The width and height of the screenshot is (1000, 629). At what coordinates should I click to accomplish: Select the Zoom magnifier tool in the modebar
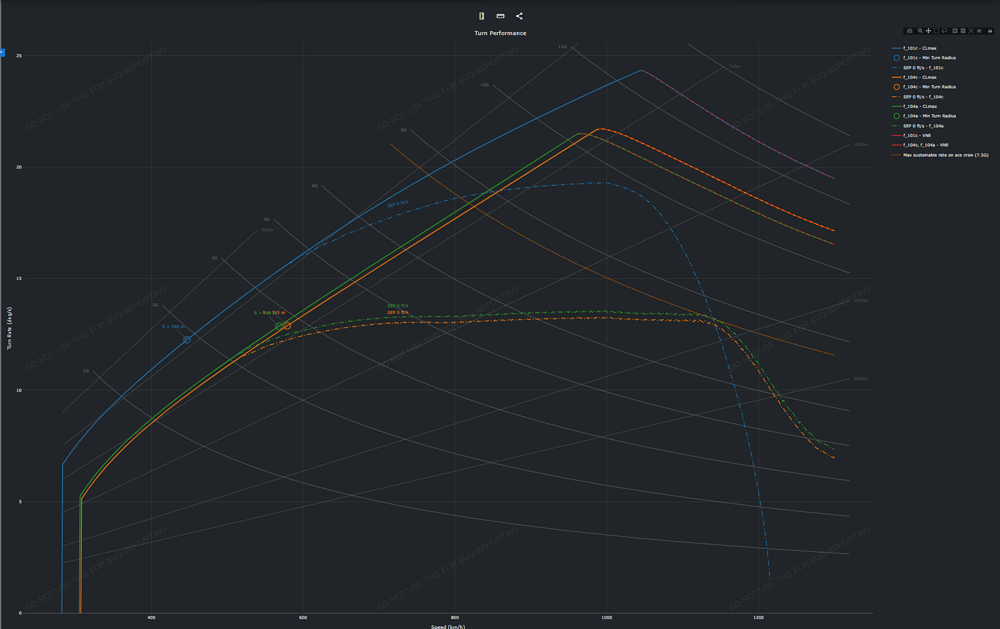click(x=920, y=31)
